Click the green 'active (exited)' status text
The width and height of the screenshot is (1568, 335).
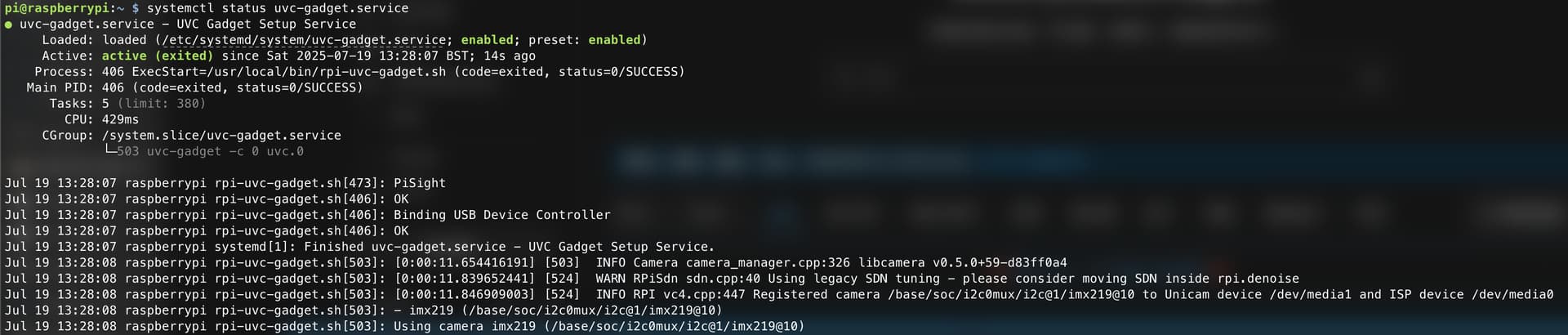coord(158,56)
